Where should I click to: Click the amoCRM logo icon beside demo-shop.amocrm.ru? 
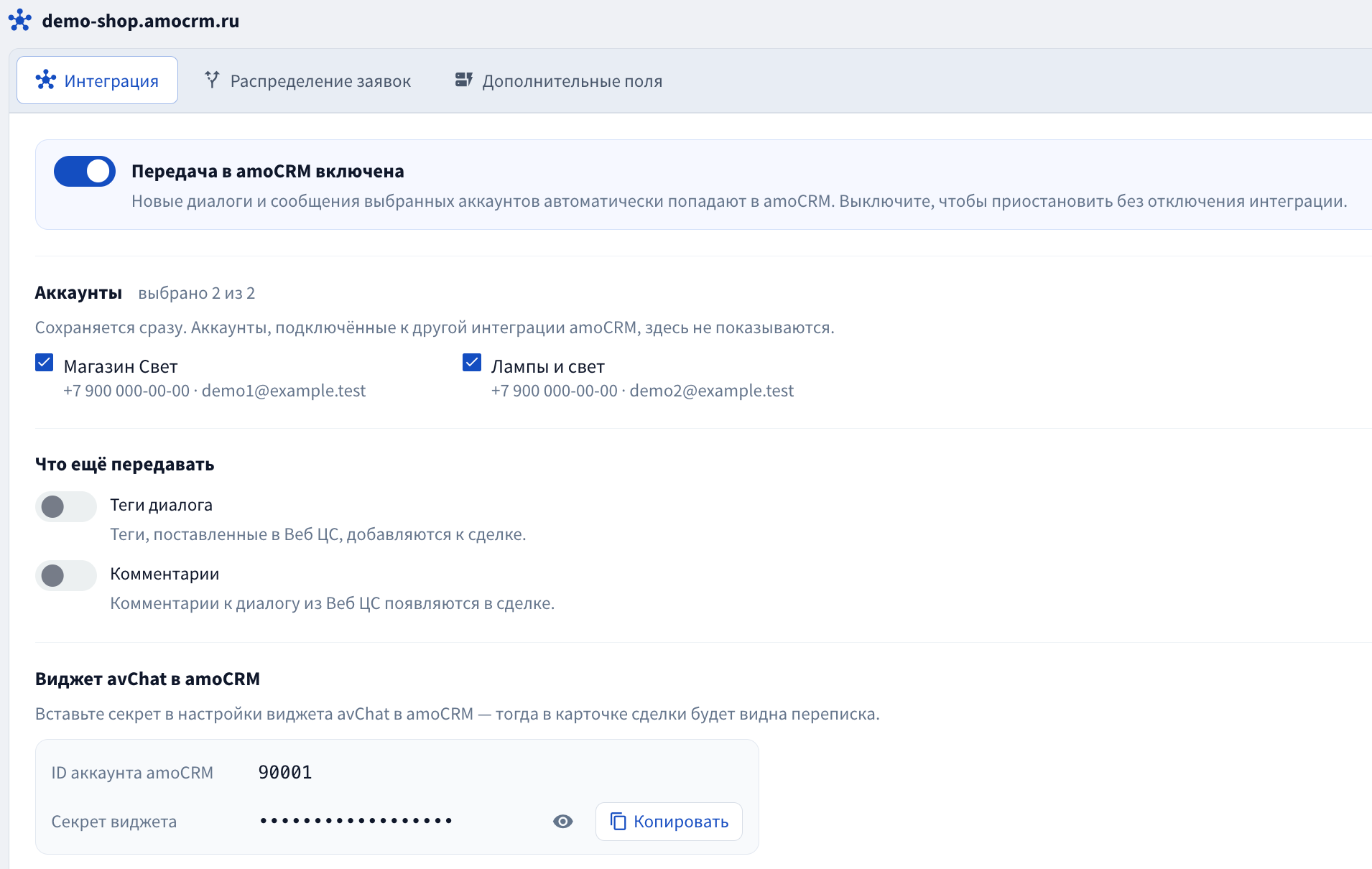20,20
